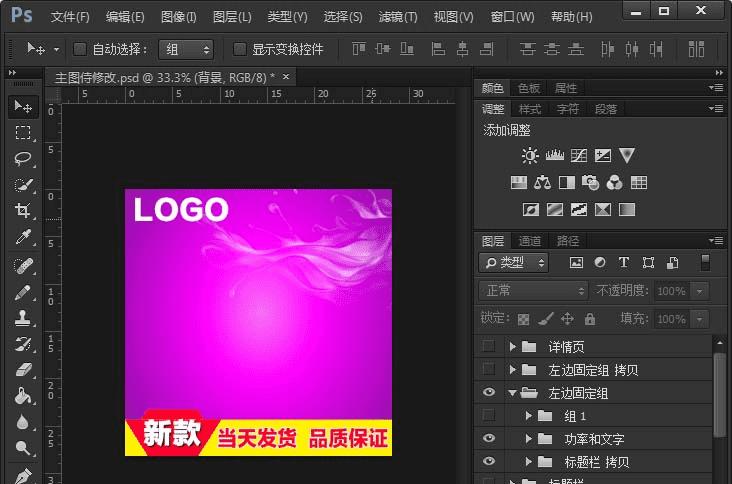Click the opacity 100% input field
The width and height of the screenshot is (732, 484).
click(x=672, y=291)
